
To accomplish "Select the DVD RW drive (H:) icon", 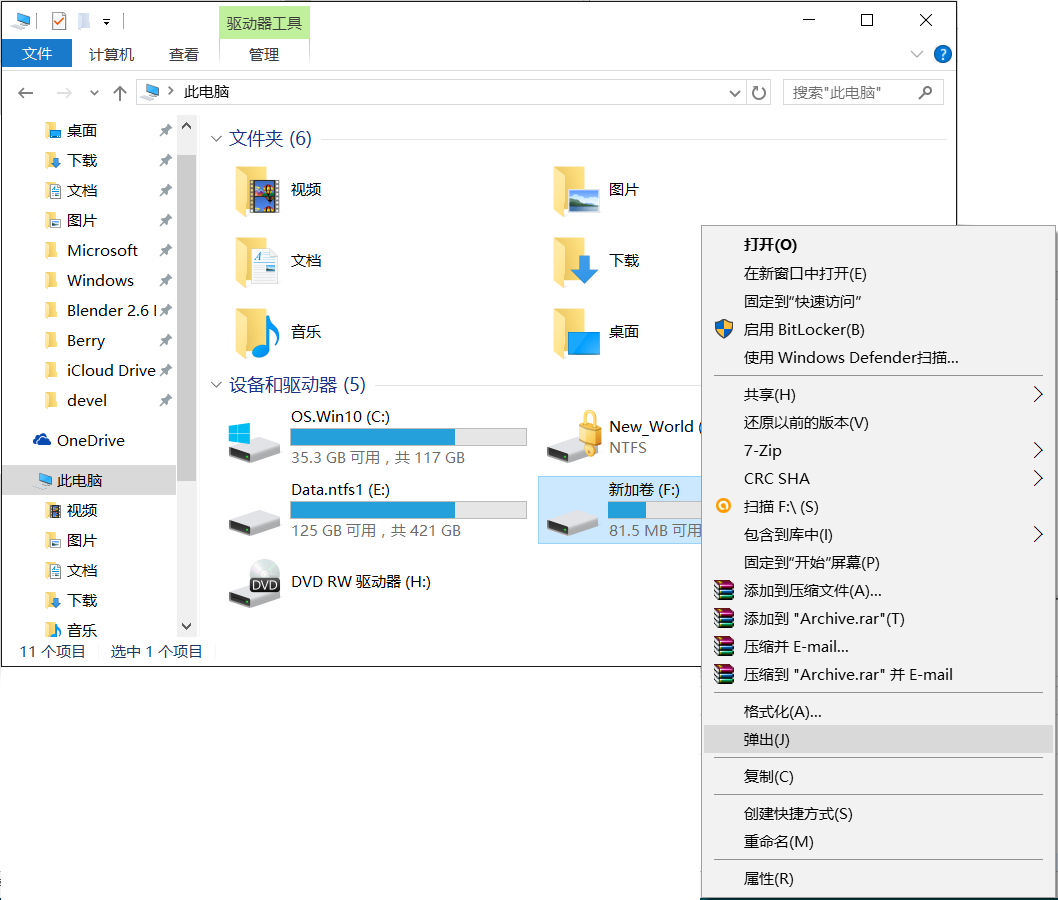I will (x=254, y=583).
